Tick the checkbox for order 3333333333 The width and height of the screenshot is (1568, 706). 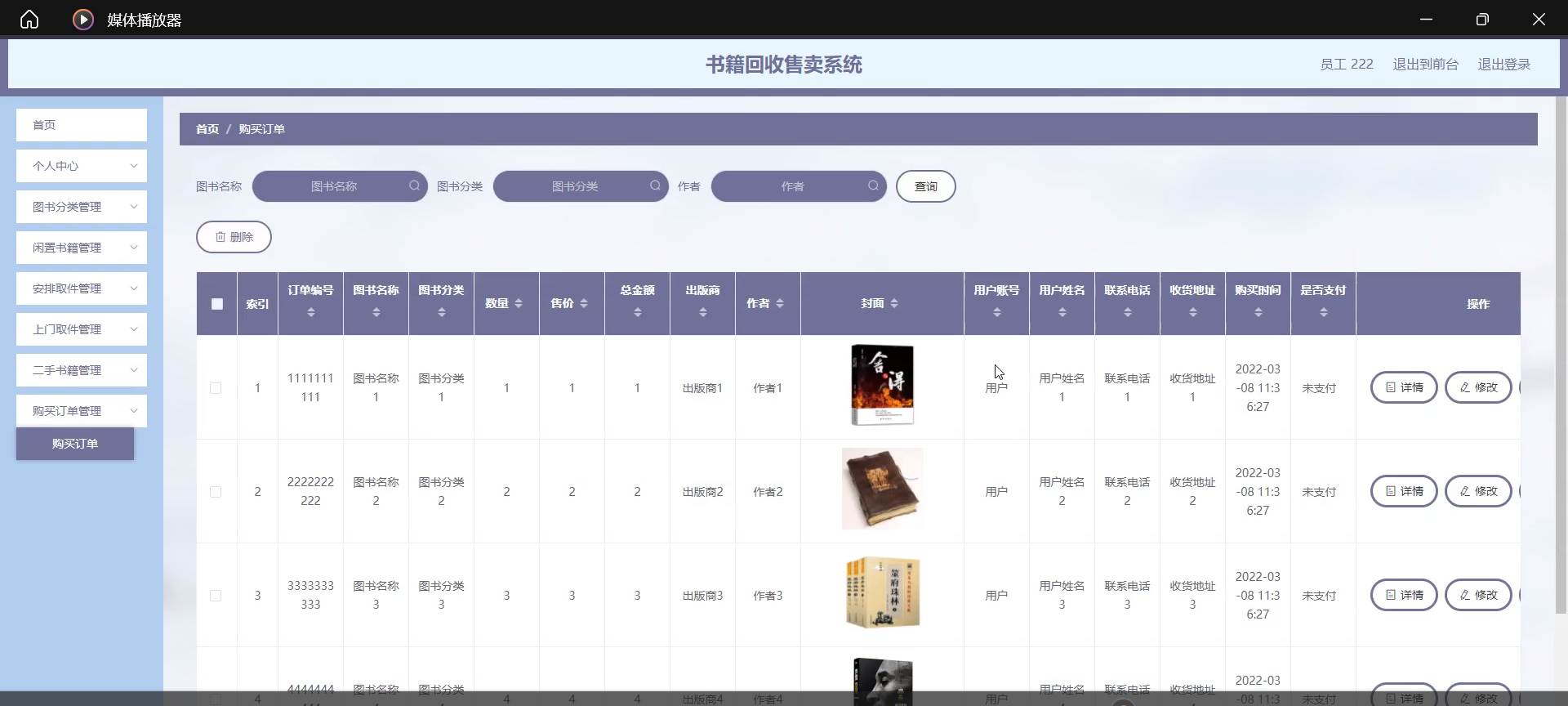click(216, 596)
